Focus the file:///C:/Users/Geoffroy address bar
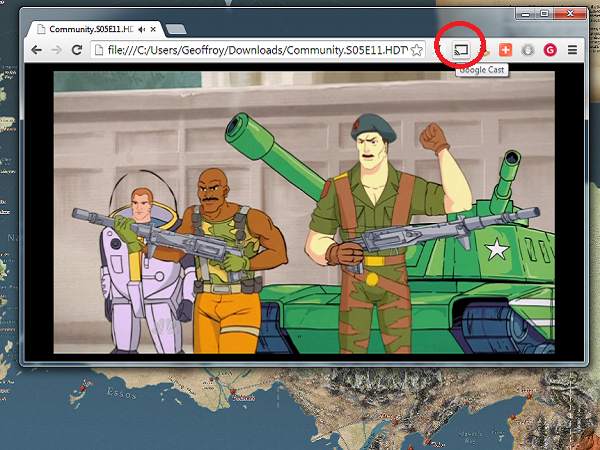 [x=258, y=50]
